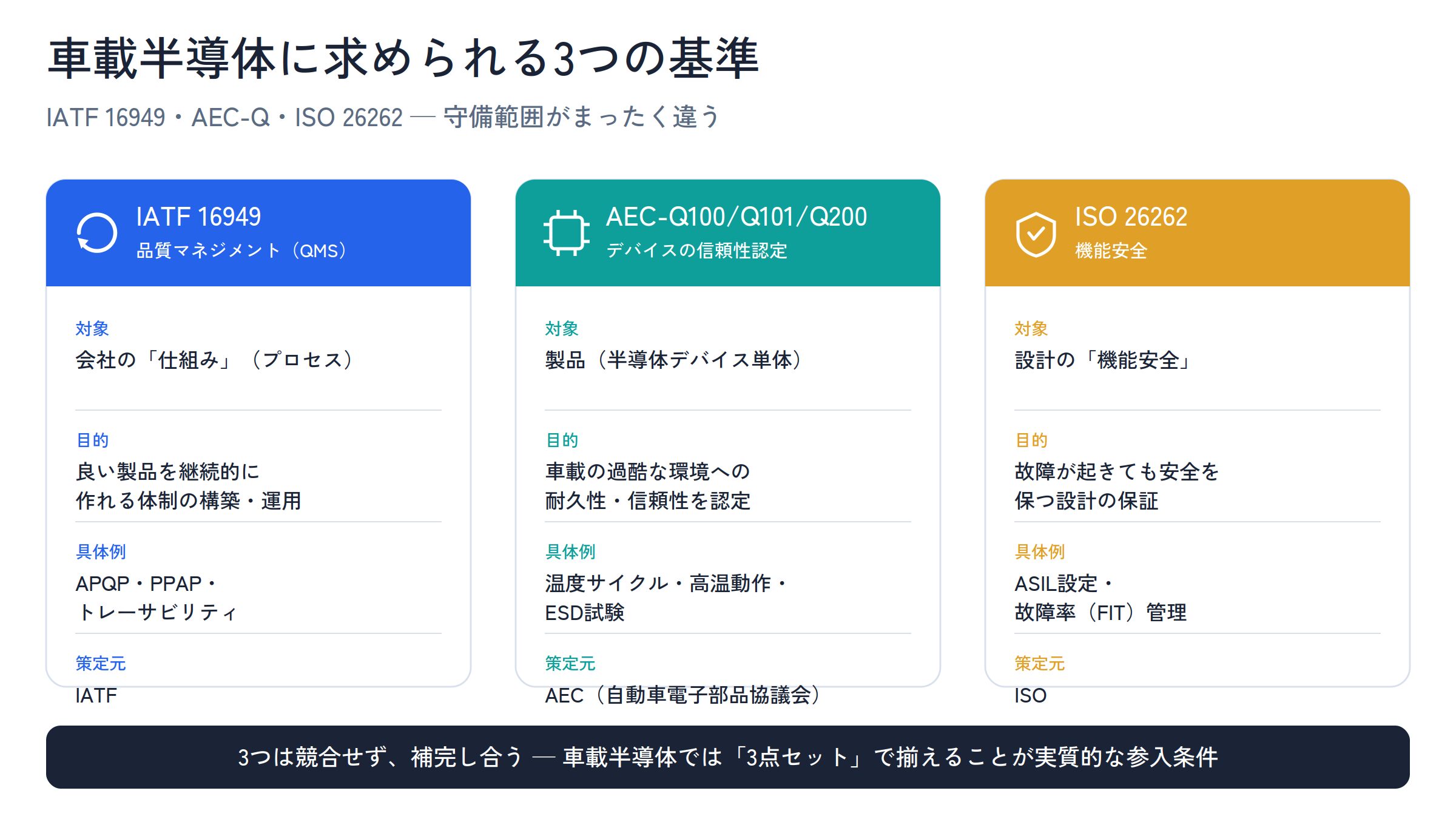
Task: Click the 具体例 label in the IATF card
Action: [x=101, y=551]
